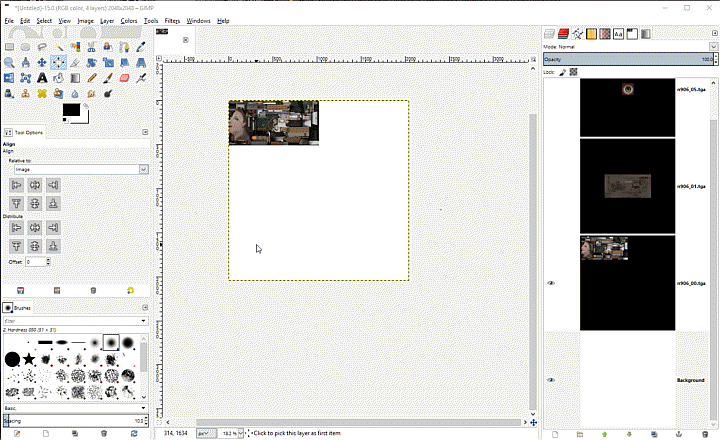This screenshot has height=440, width=720.
Task: Select the black star brush
Action: 29,359
